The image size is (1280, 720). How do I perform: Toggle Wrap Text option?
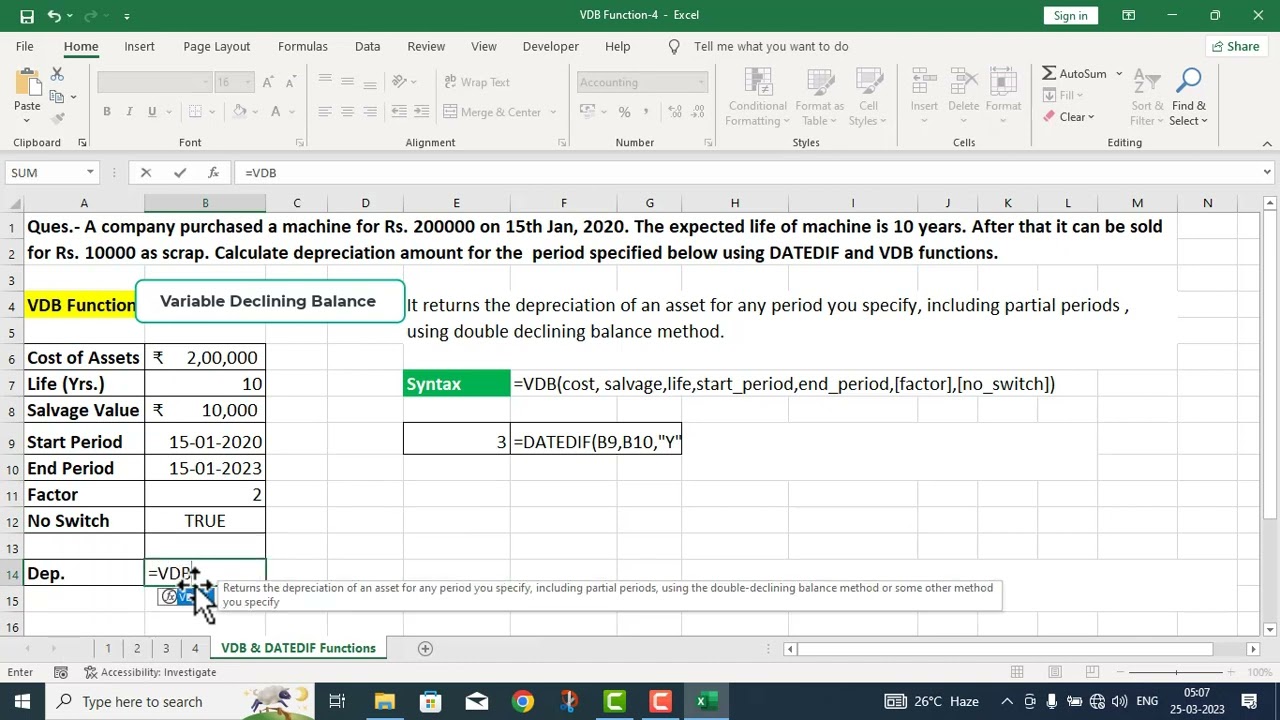click(476, 82)
